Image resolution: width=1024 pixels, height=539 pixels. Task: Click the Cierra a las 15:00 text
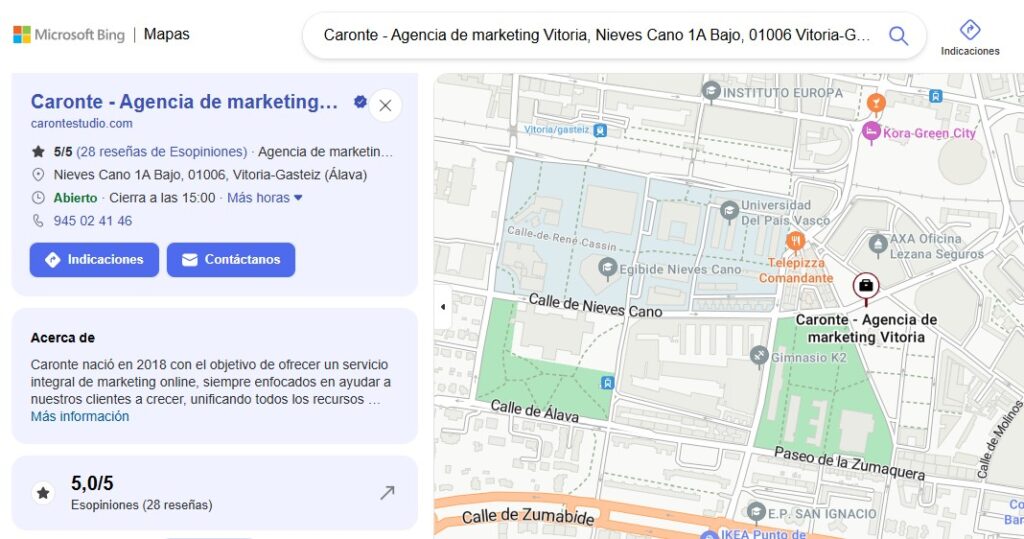point(162,197)
